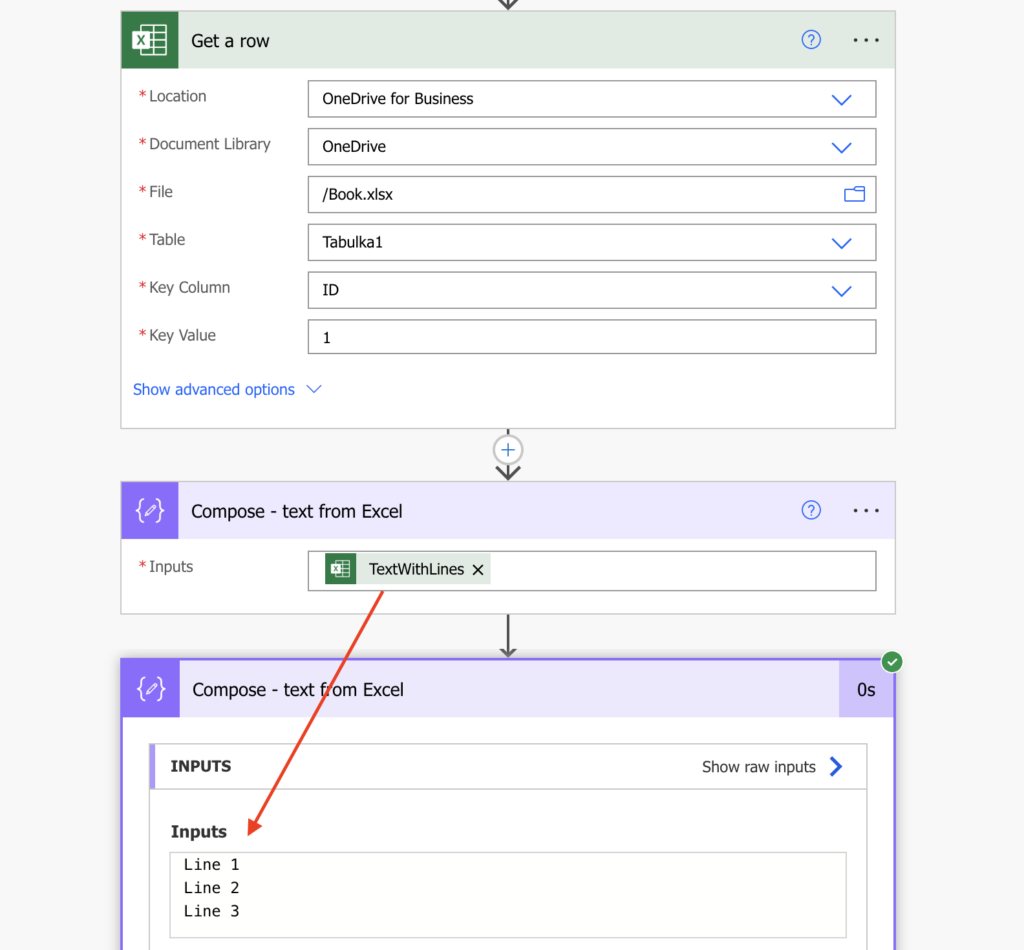Click 'Line 3' in the output
Screen dimensions: 1024x950
[x=211, y=911]
